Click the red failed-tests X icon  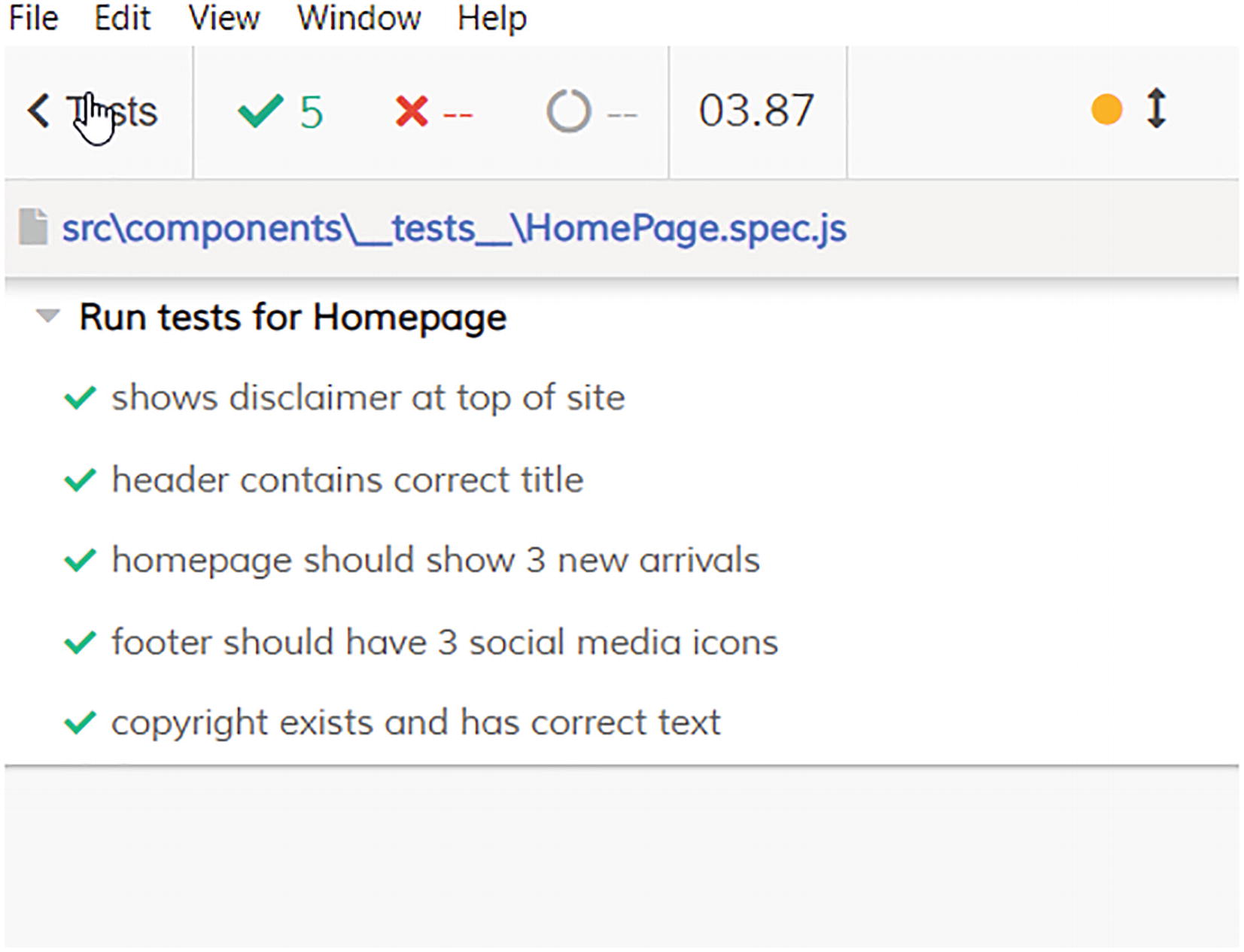(411, 112)
